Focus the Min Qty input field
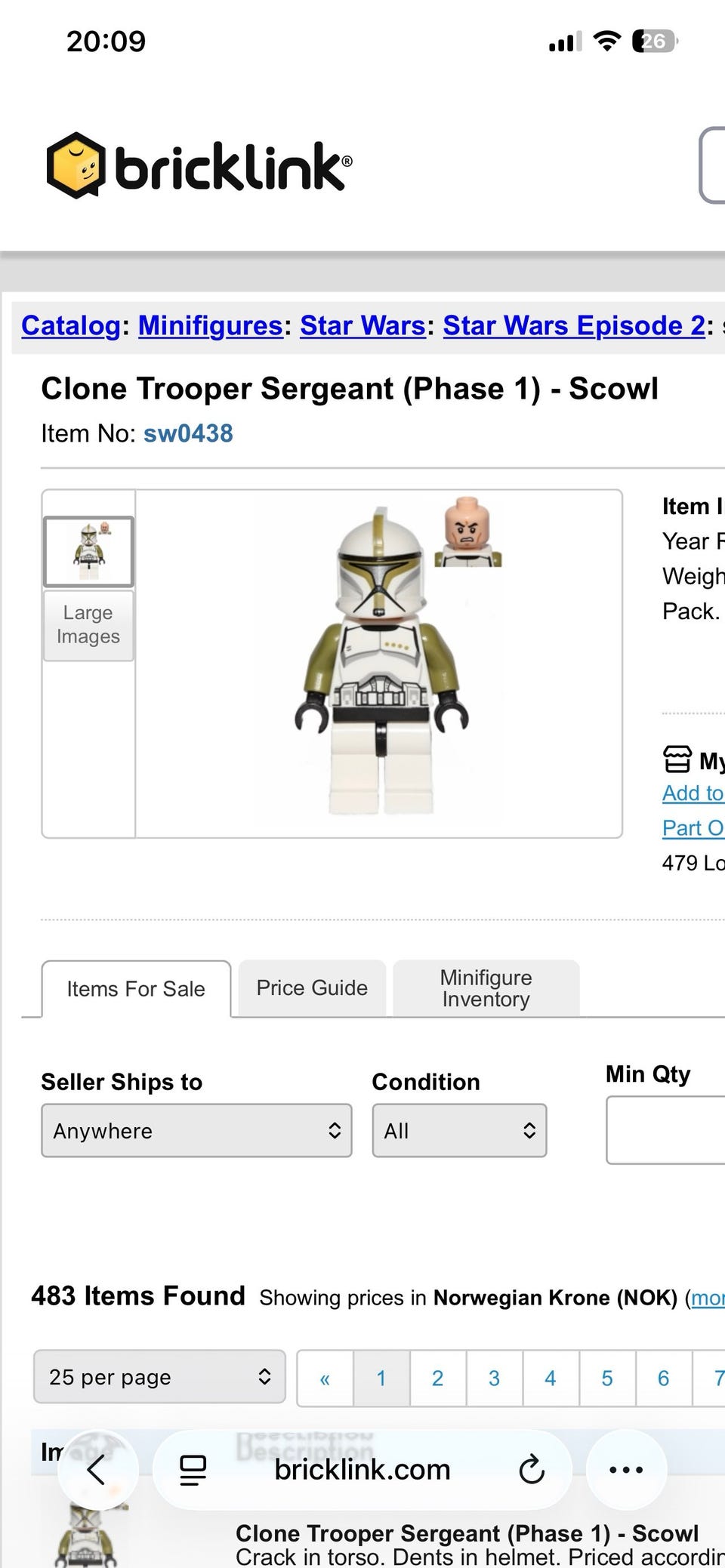Screen dimensions: 725x1568 (x=665, y=1130)
